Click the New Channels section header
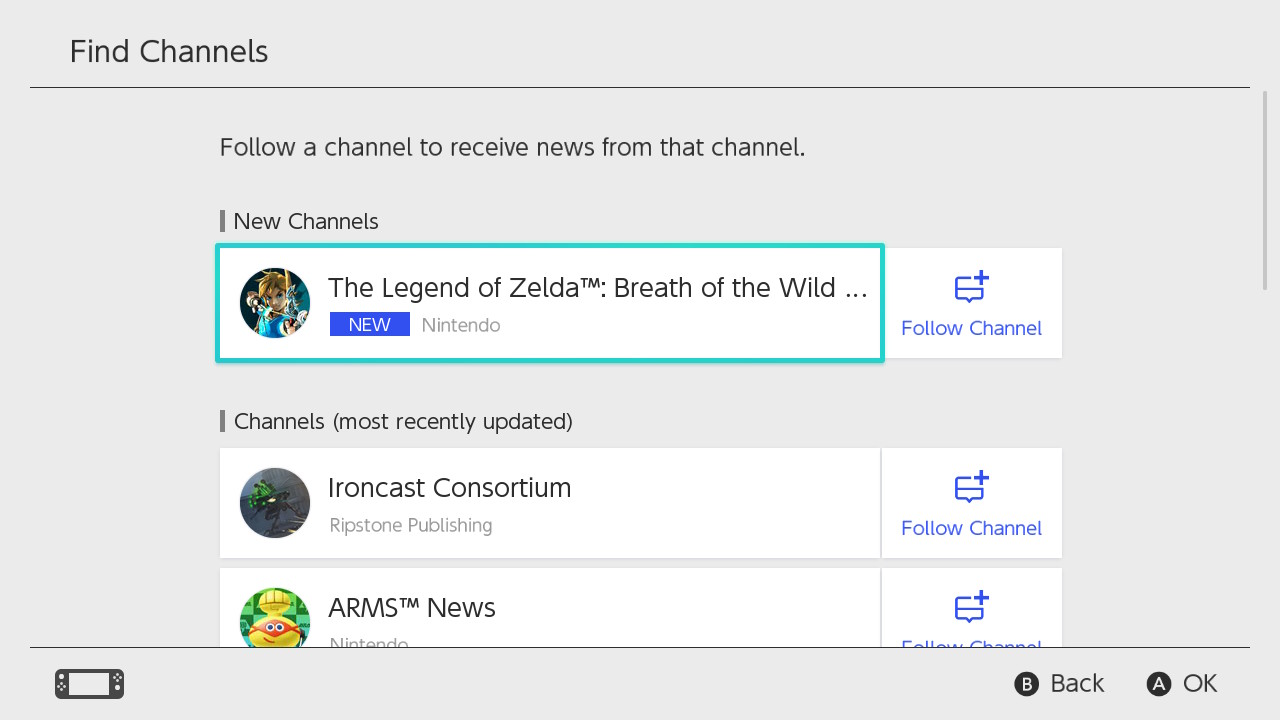The height and width of the screenshot is (720, 1280). point(305,221)
